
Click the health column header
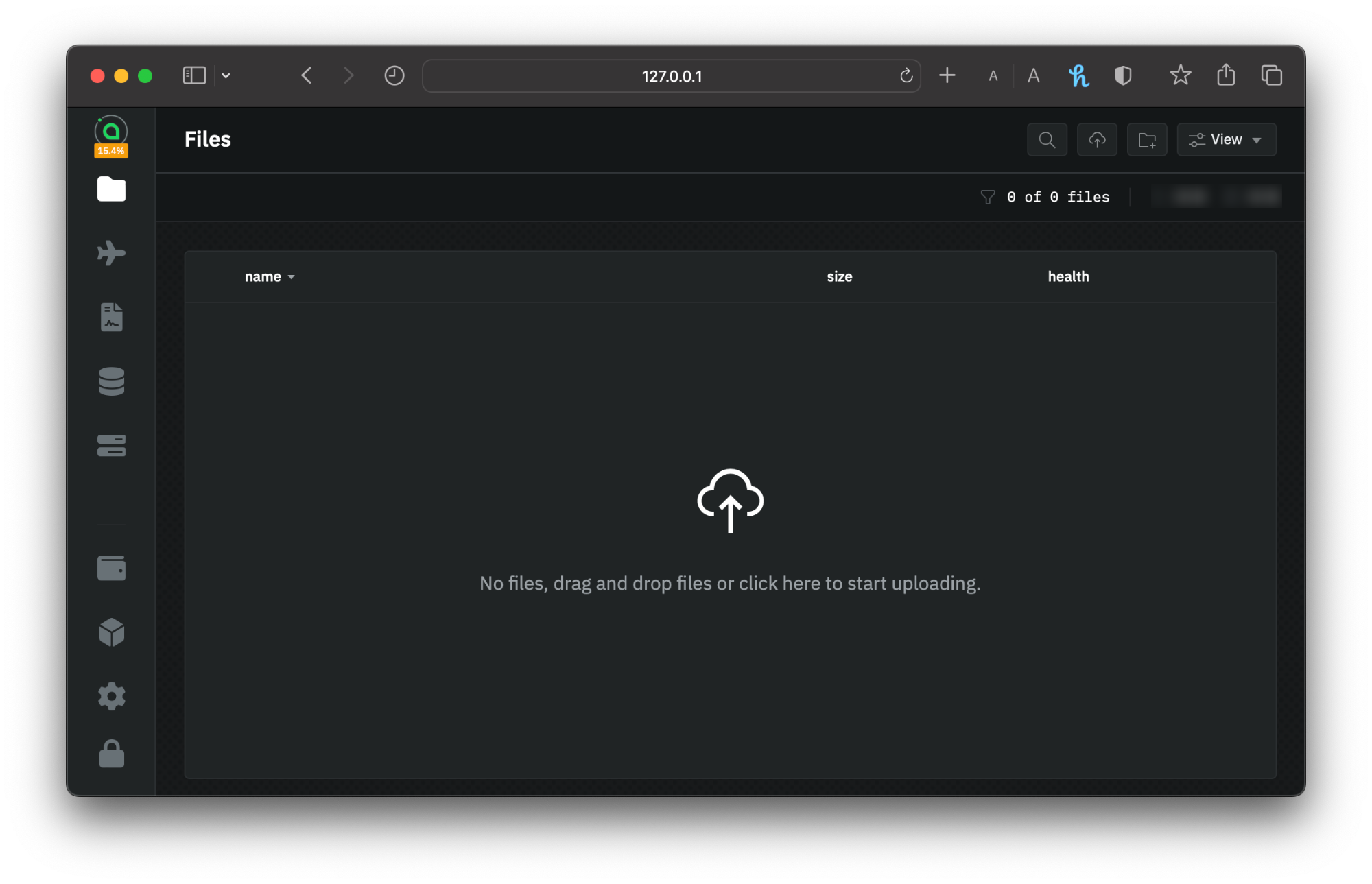click(x=1068, y=277)
